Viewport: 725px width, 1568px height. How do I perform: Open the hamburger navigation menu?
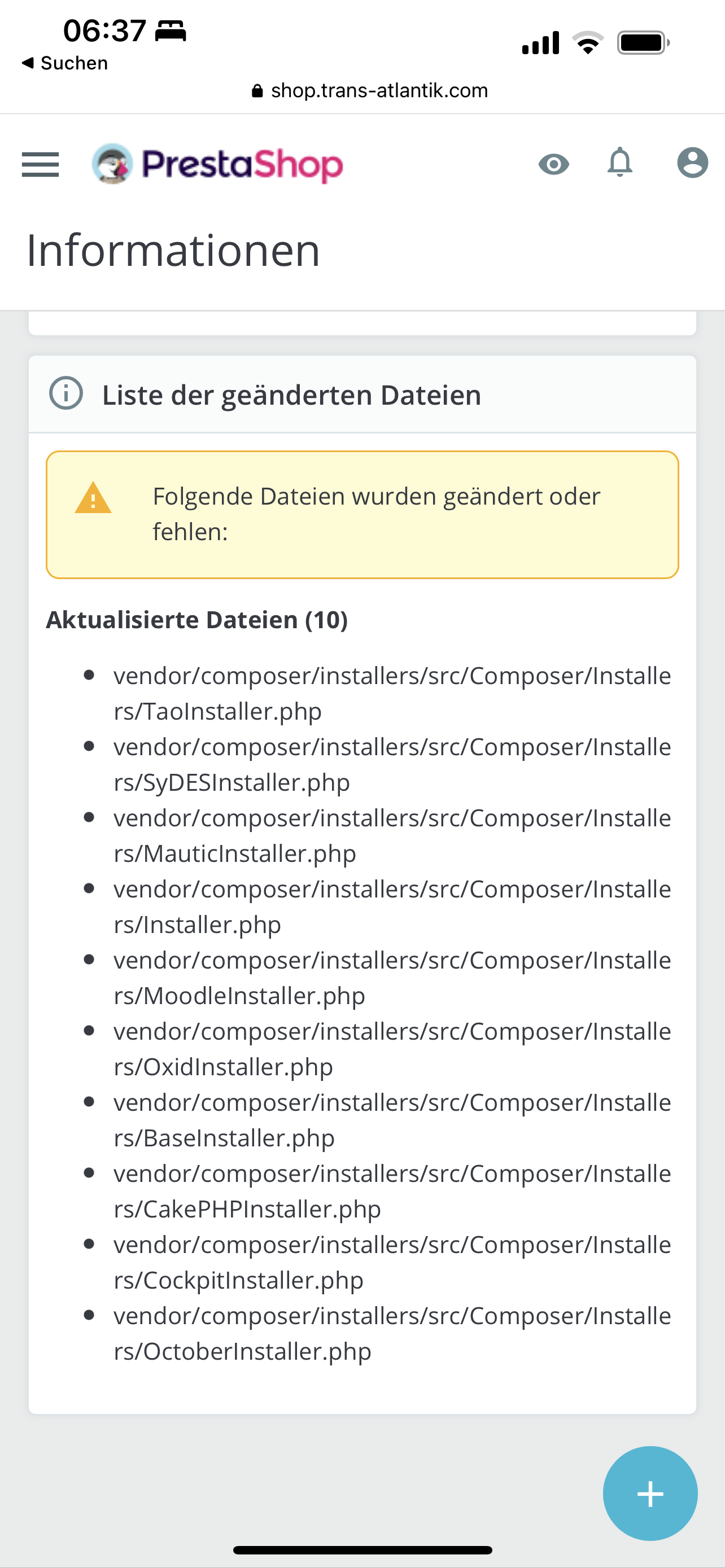pos(40,164)
